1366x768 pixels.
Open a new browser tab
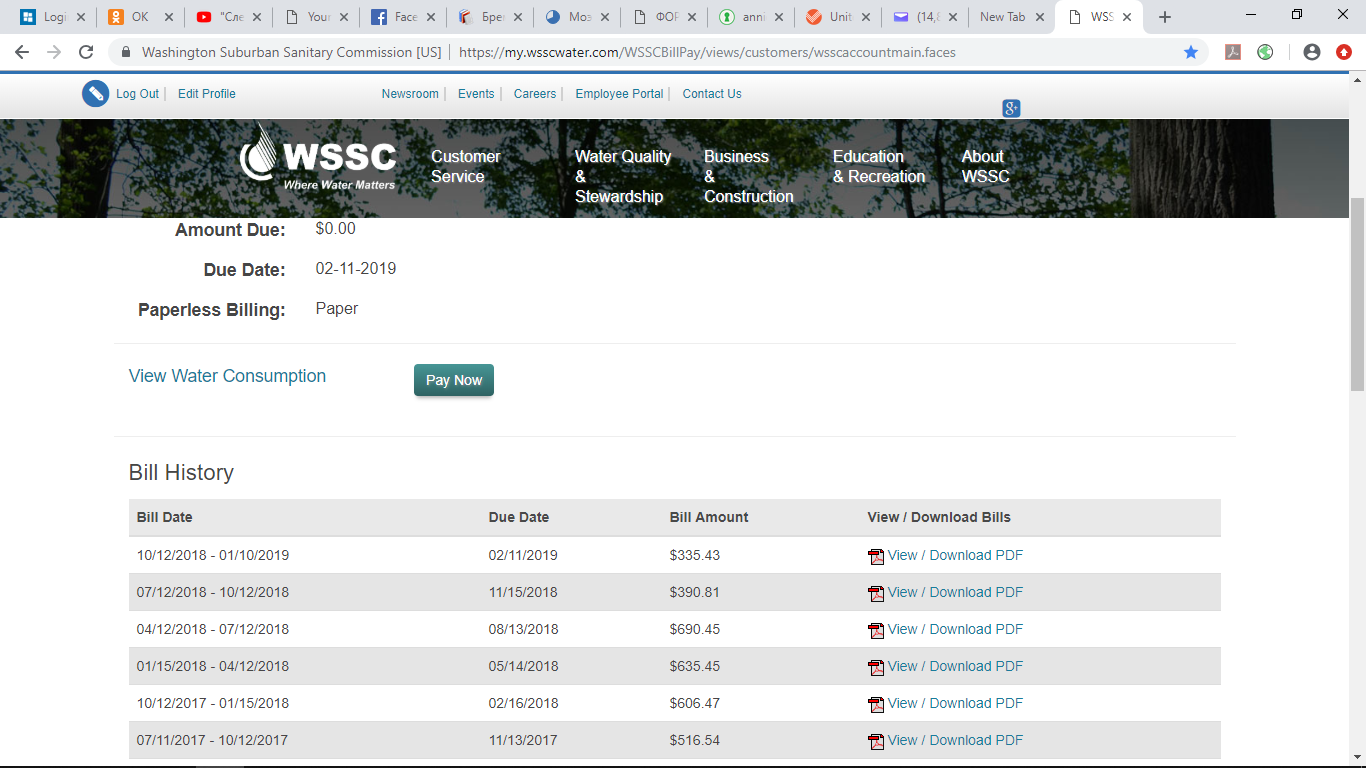(x=1164, y=17)
